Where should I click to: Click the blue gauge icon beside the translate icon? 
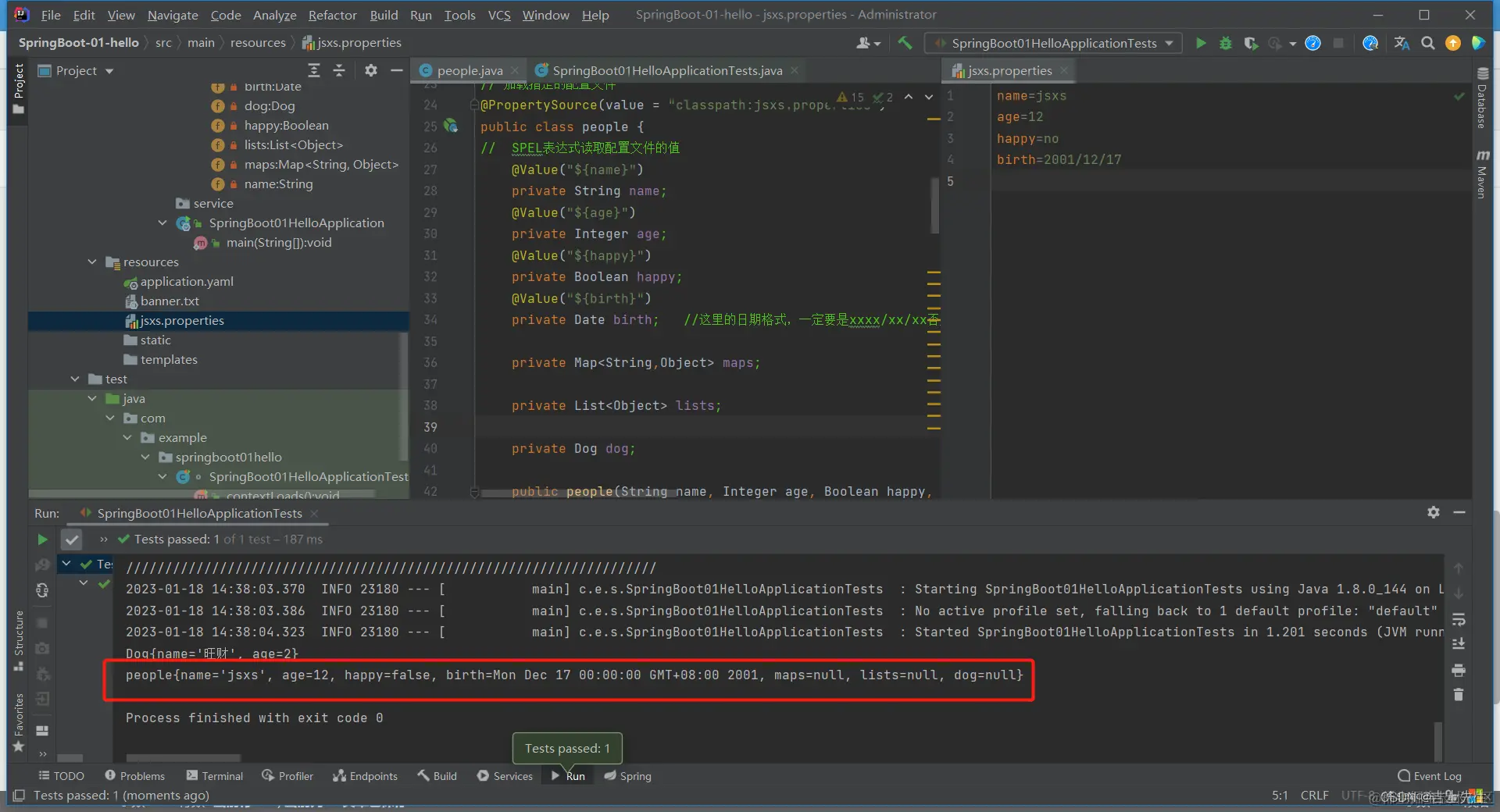coord(1370,43)
